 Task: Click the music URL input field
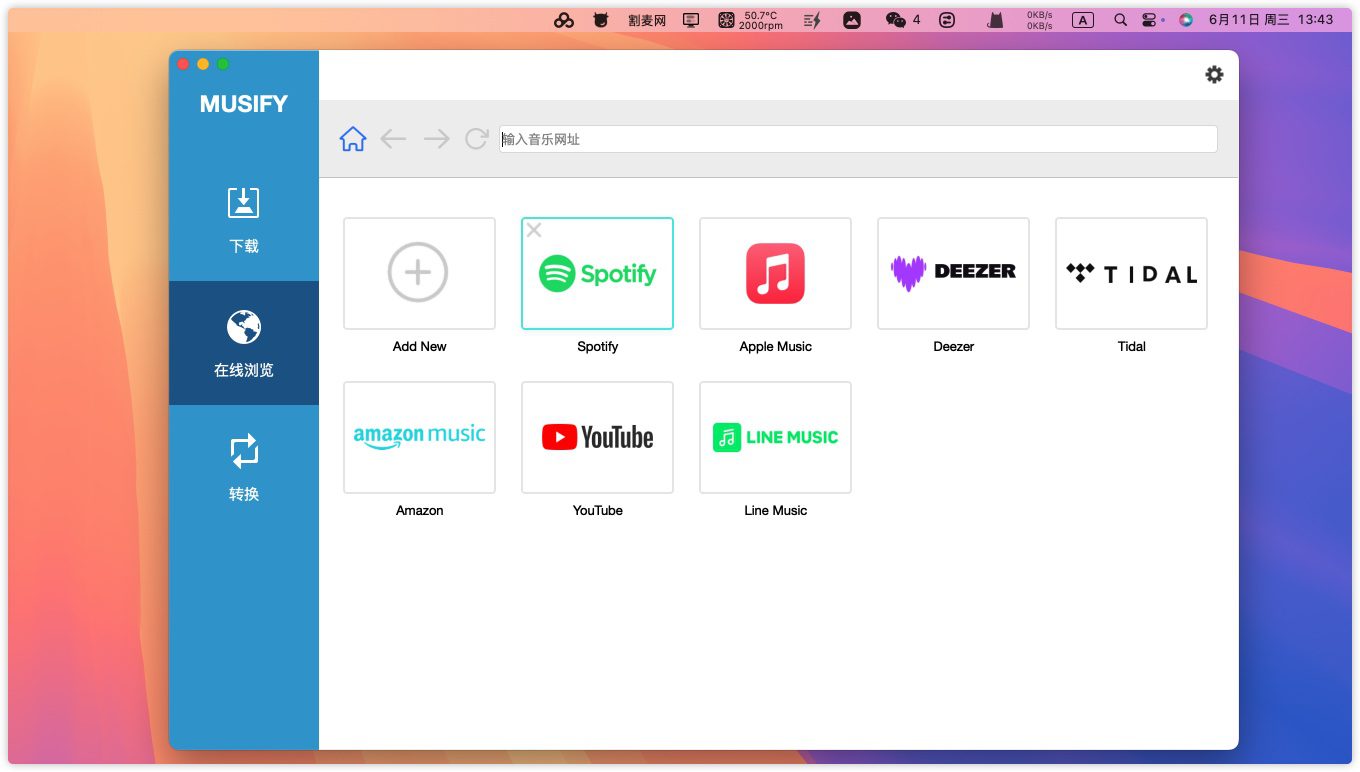(858, 139)
